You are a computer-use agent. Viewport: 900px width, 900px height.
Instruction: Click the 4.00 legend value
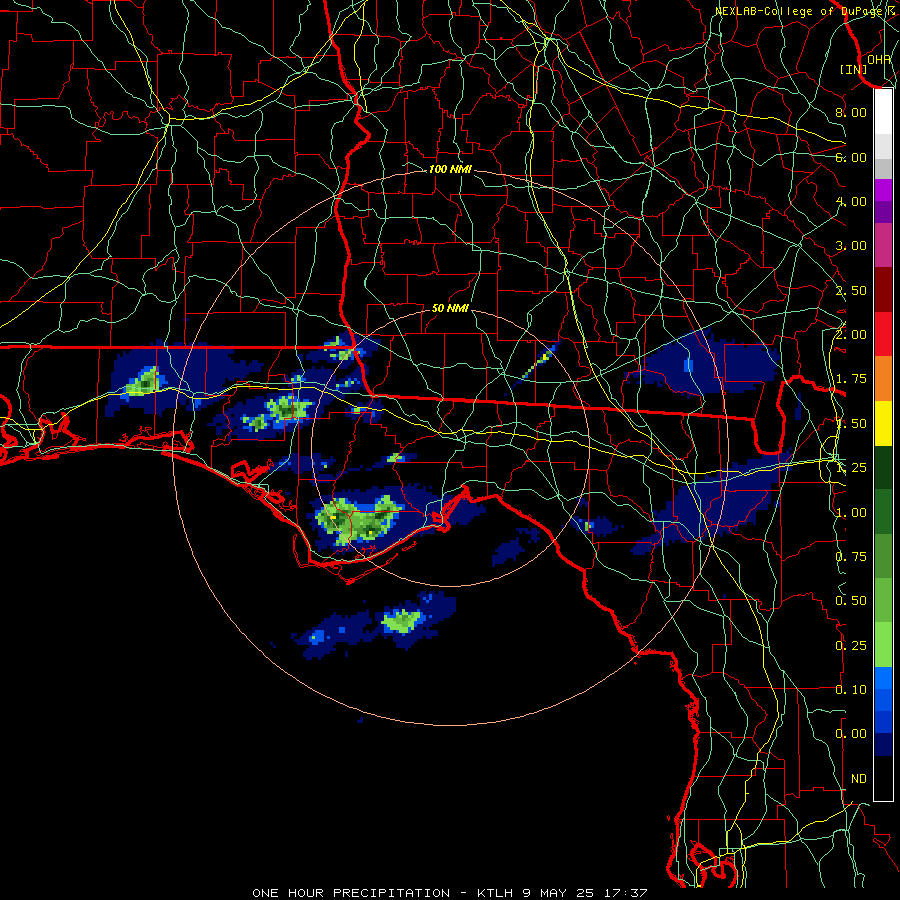click(x=851, y=201)
